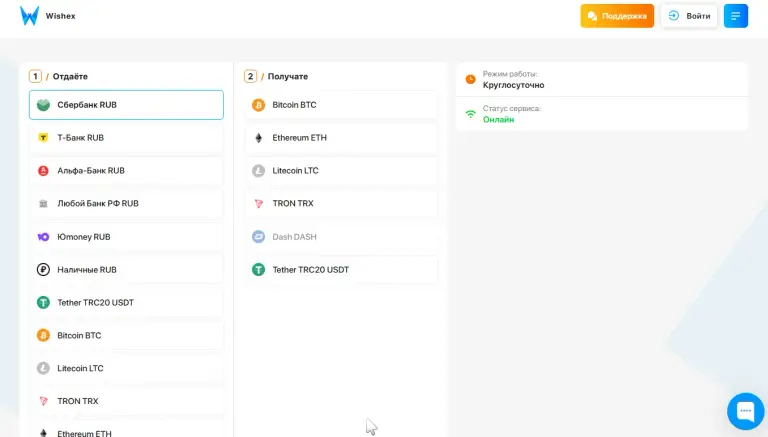Choose Любой Банк РФ RUB option
768x437 pixels.
click(x=126, y=203)
